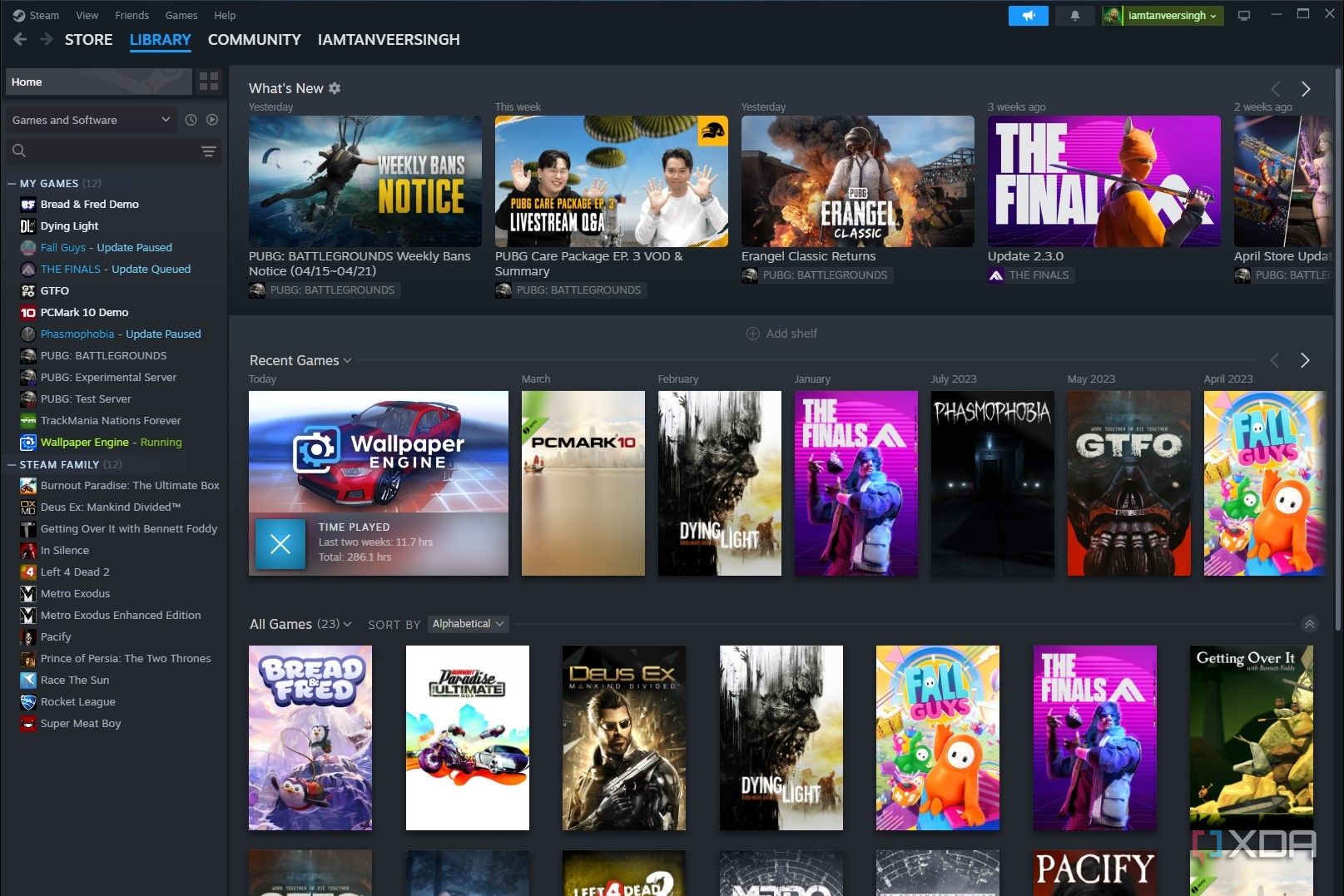The image size is (1344, 896).
Task: Toggle the ready-to-play filter icon
Action: 212,120
